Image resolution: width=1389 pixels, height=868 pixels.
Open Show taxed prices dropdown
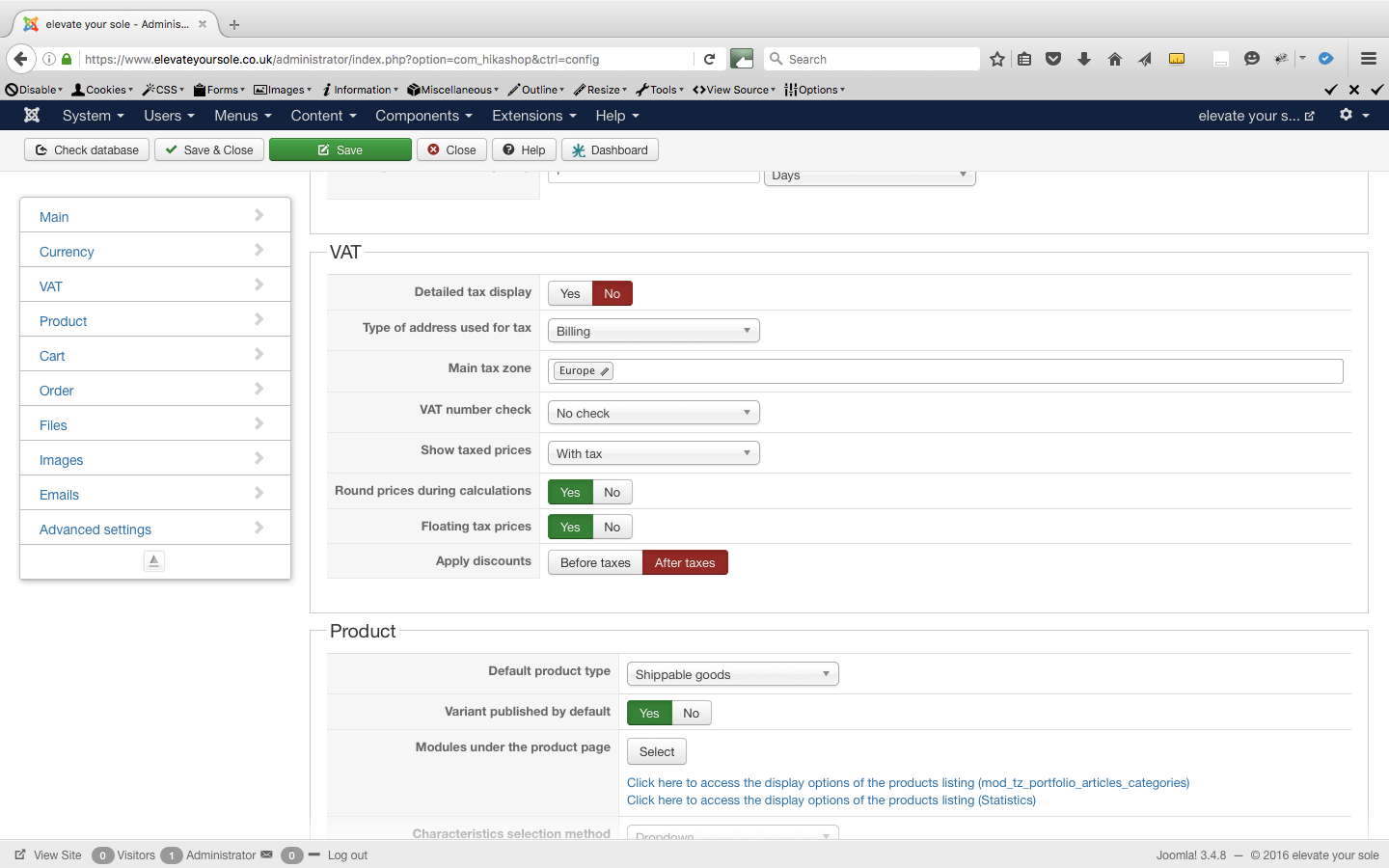pos(654,453)
